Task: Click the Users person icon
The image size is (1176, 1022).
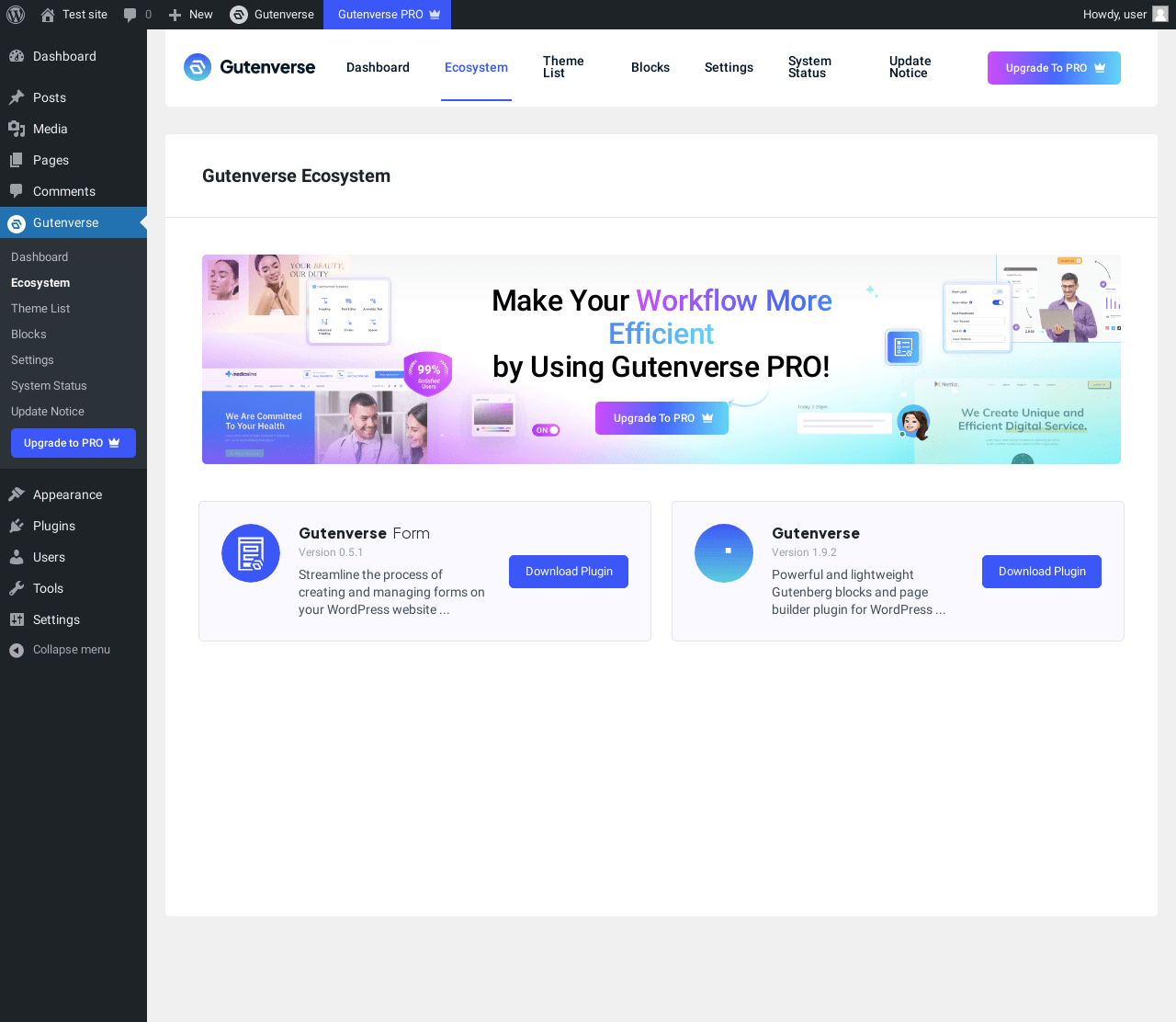Action: point(17,557)
